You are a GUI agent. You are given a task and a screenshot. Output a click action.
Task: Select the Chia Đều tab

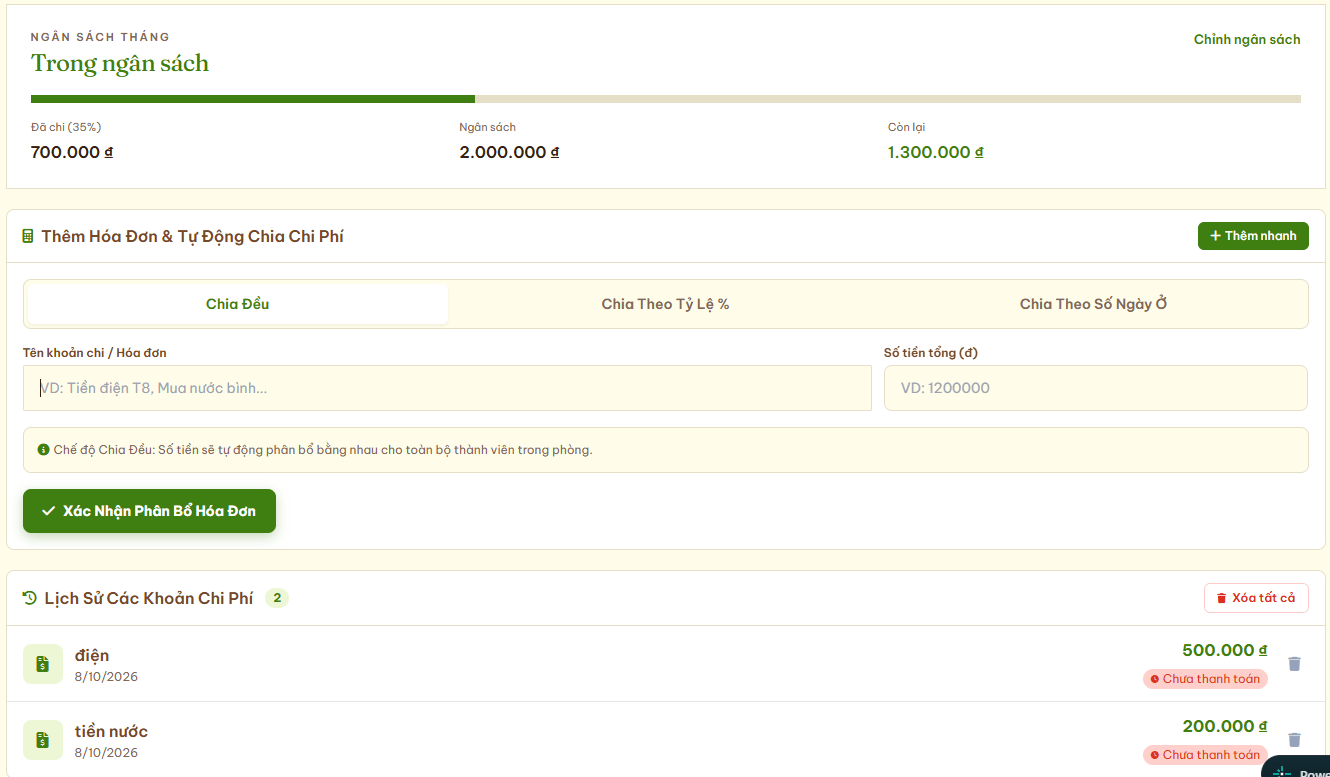click(x=237, y=304)
